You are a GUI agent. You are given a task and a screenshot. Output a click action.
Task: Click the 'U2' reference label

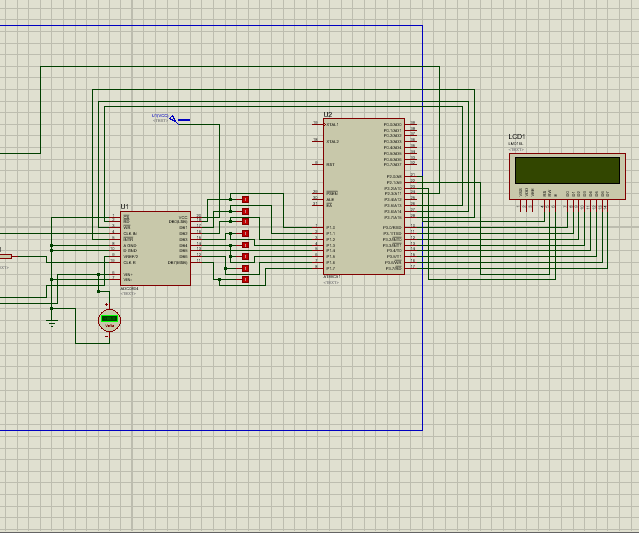click(328, 115)
